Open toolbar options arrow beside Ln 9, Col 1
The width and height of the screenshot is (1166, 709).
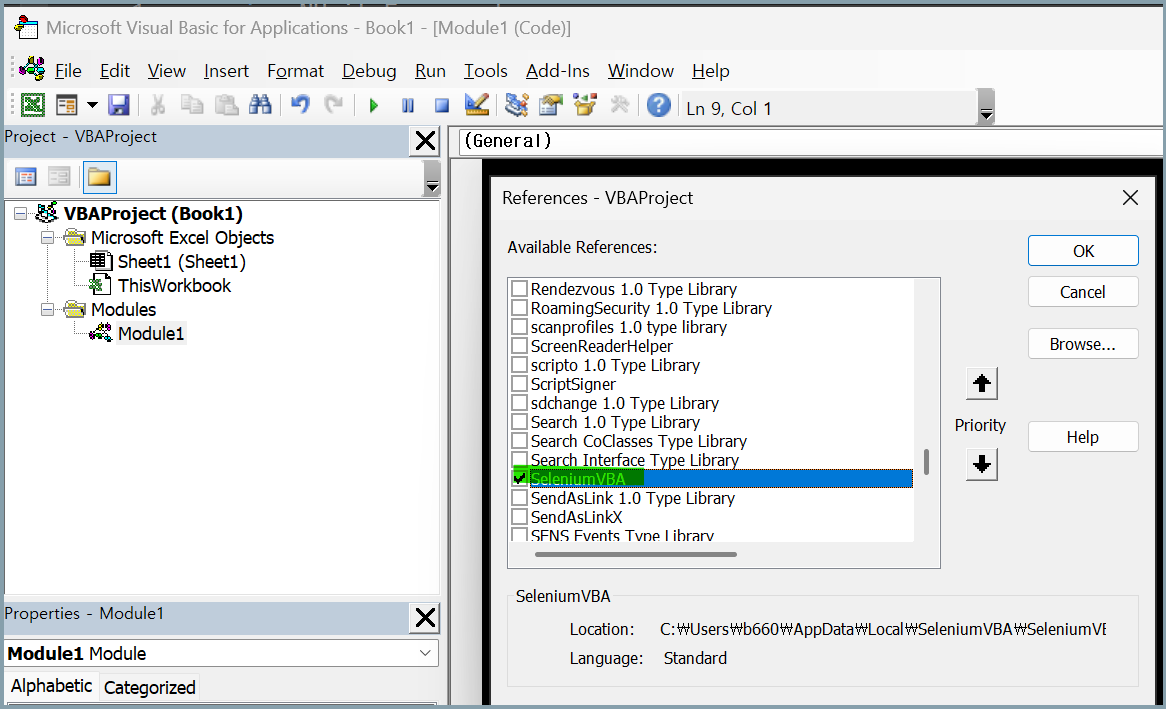pyautogui.click(x=986, y=106)
